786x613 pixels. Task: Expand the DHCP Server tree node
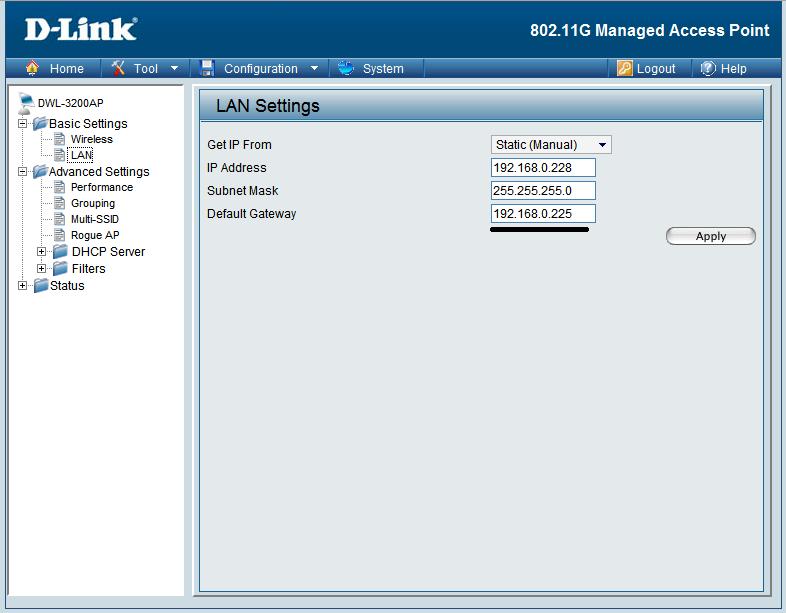point(42,252)
